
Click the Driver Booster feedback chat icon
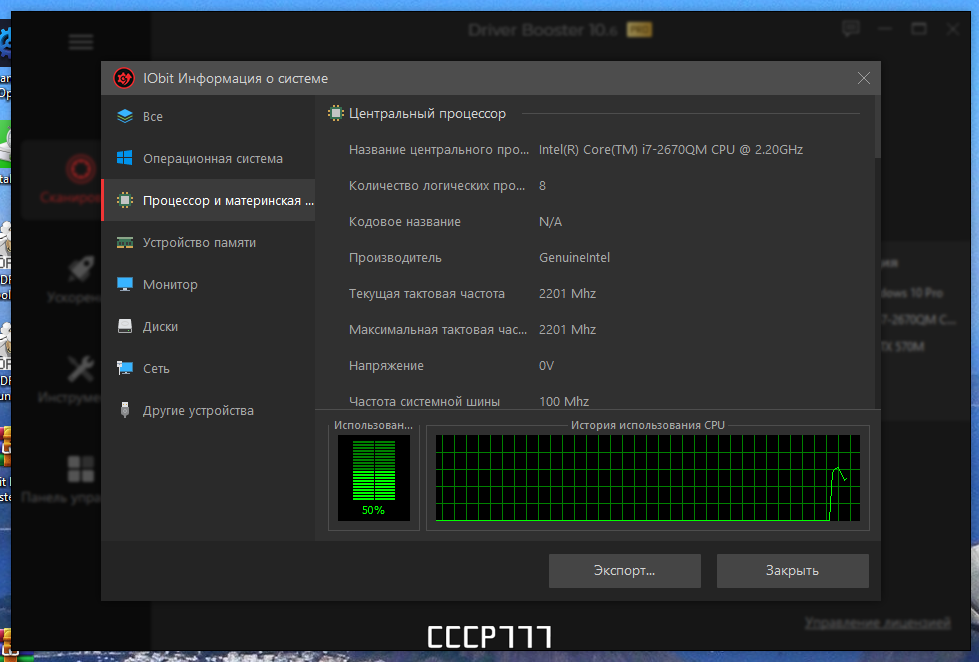pos(850,29)
